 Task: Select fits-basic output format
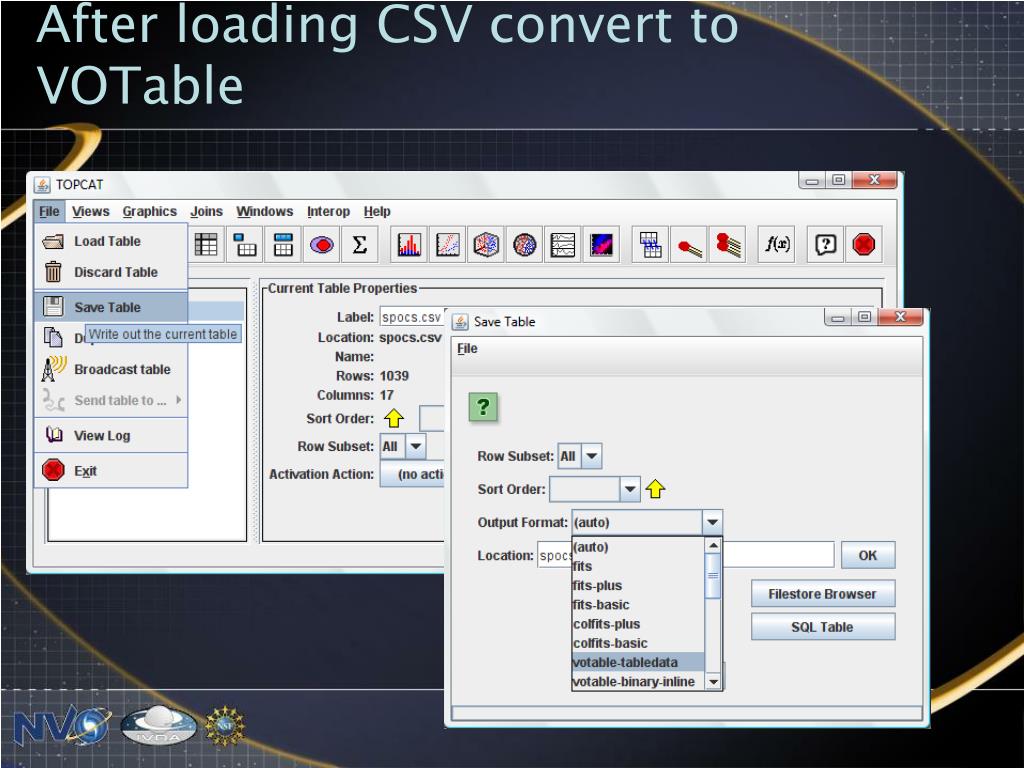pos(638,605)
